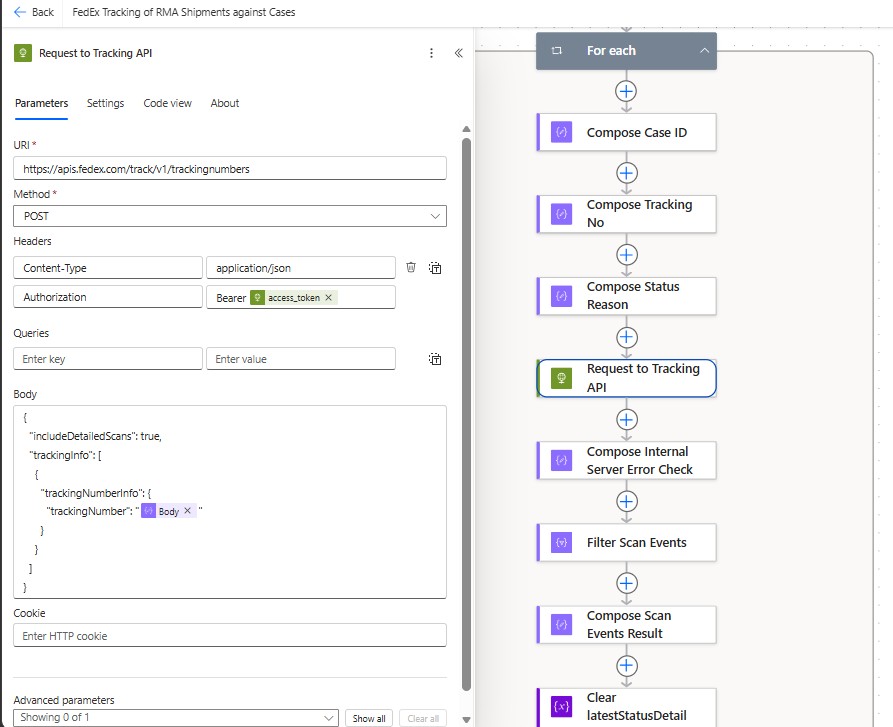This screenshot has width=893, height=727.
Task: Click the Request to Tracking API panel title
Action: (x=96, y=53)
